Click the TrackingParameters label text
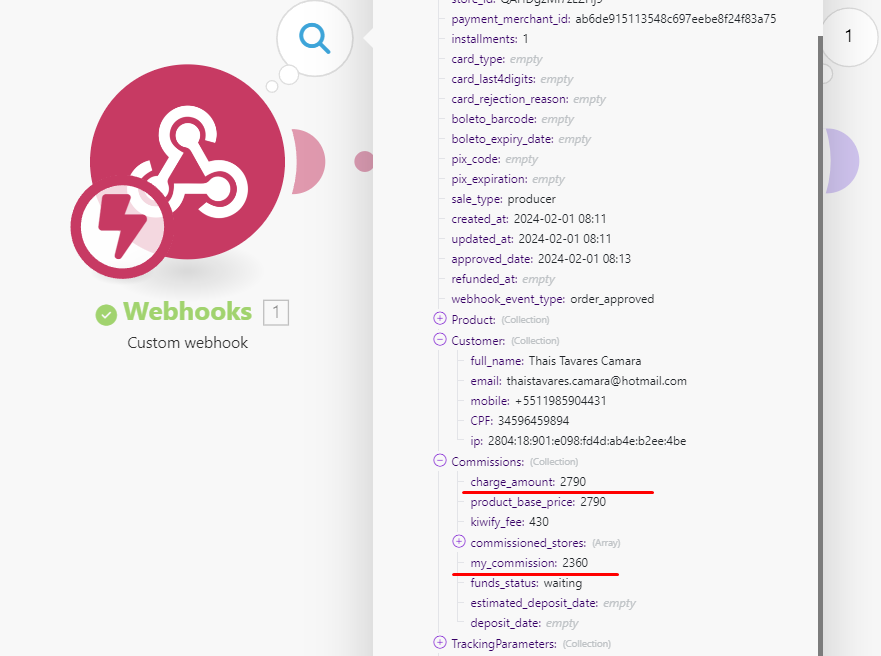The image size is (881, 656). pyautogui.click(x=504, y=644)
